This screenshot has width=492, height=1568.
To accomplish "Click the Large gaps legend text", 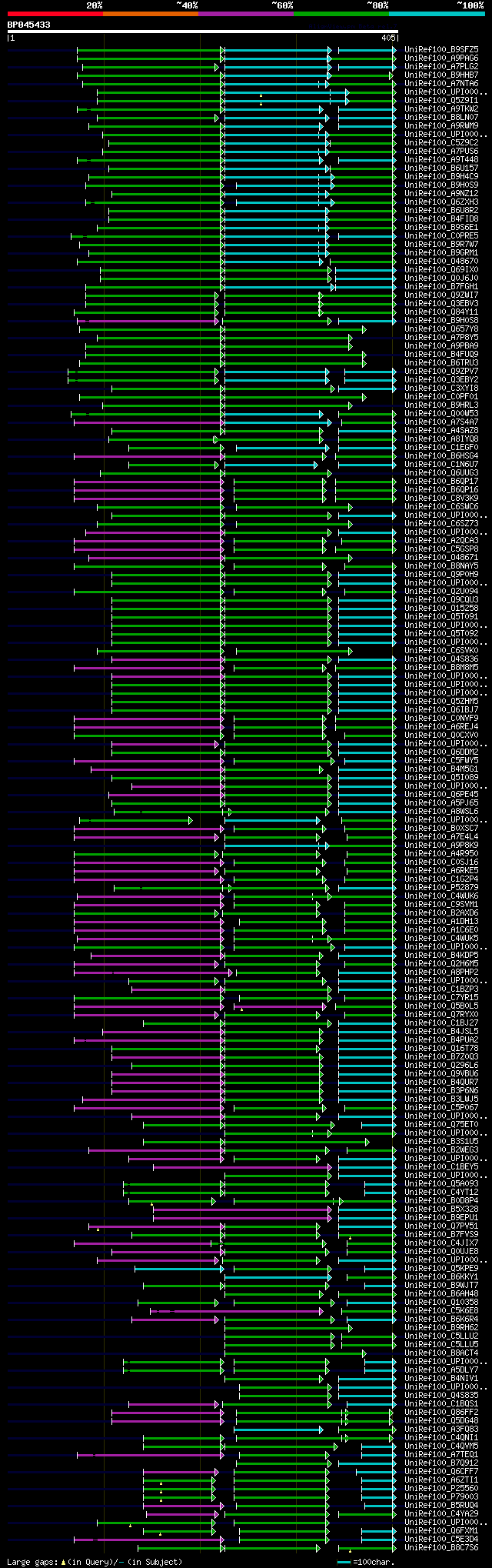I will point(95,1562).
